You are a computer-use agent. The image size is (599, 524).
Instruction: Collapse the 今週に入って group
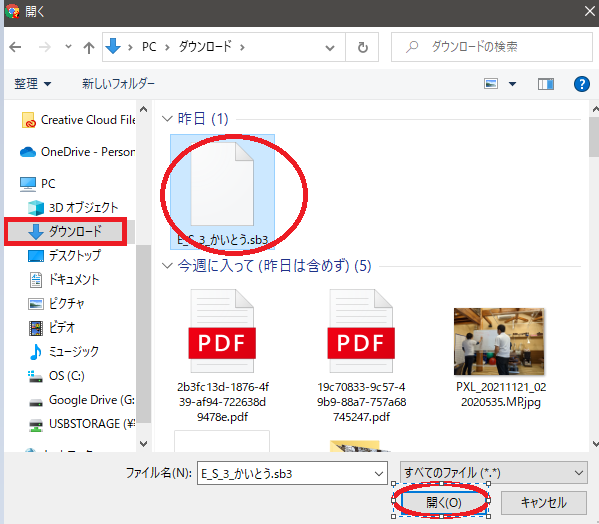point(167,265)
